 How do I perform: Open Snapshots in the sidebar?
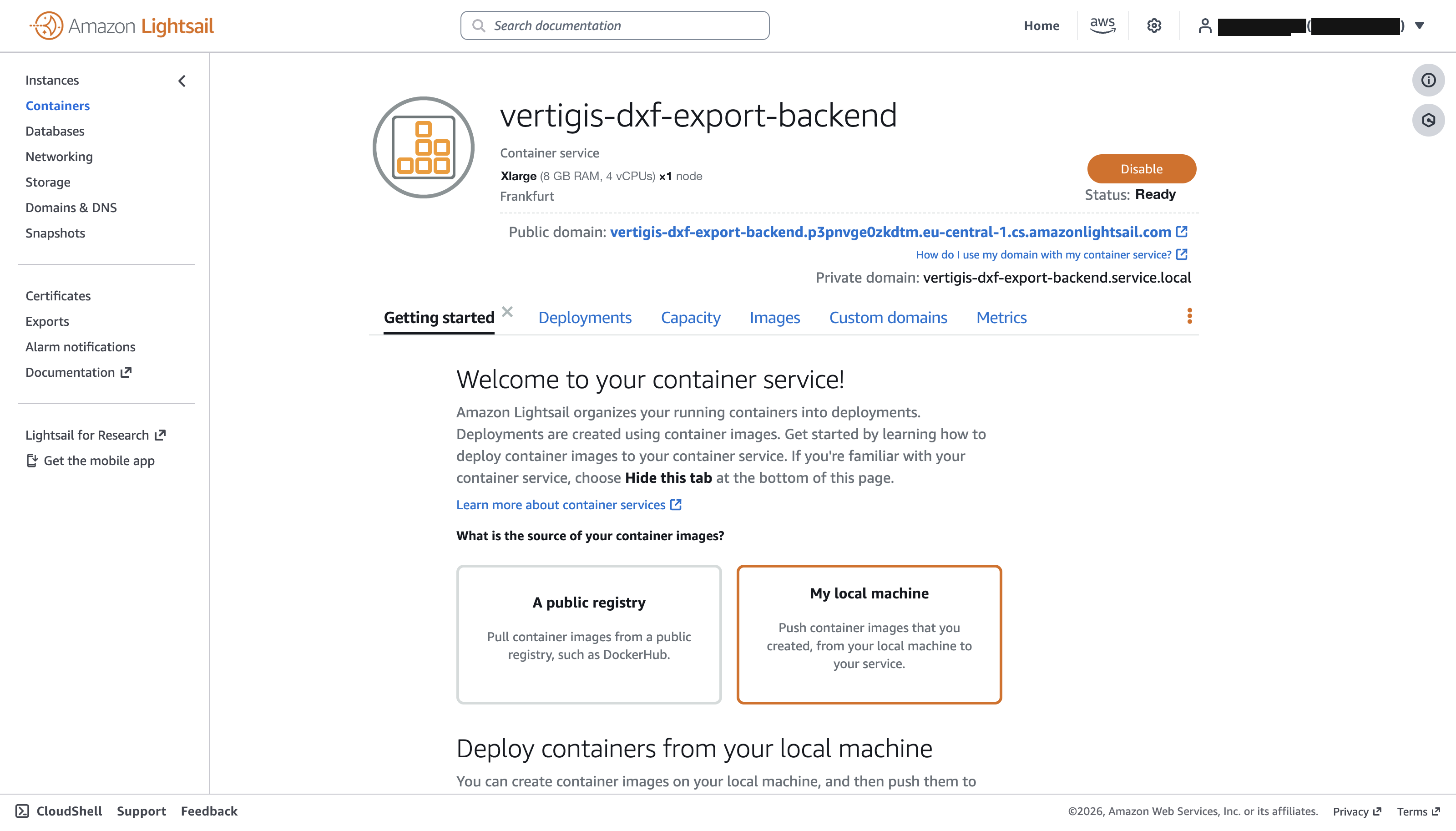(55, 233)
